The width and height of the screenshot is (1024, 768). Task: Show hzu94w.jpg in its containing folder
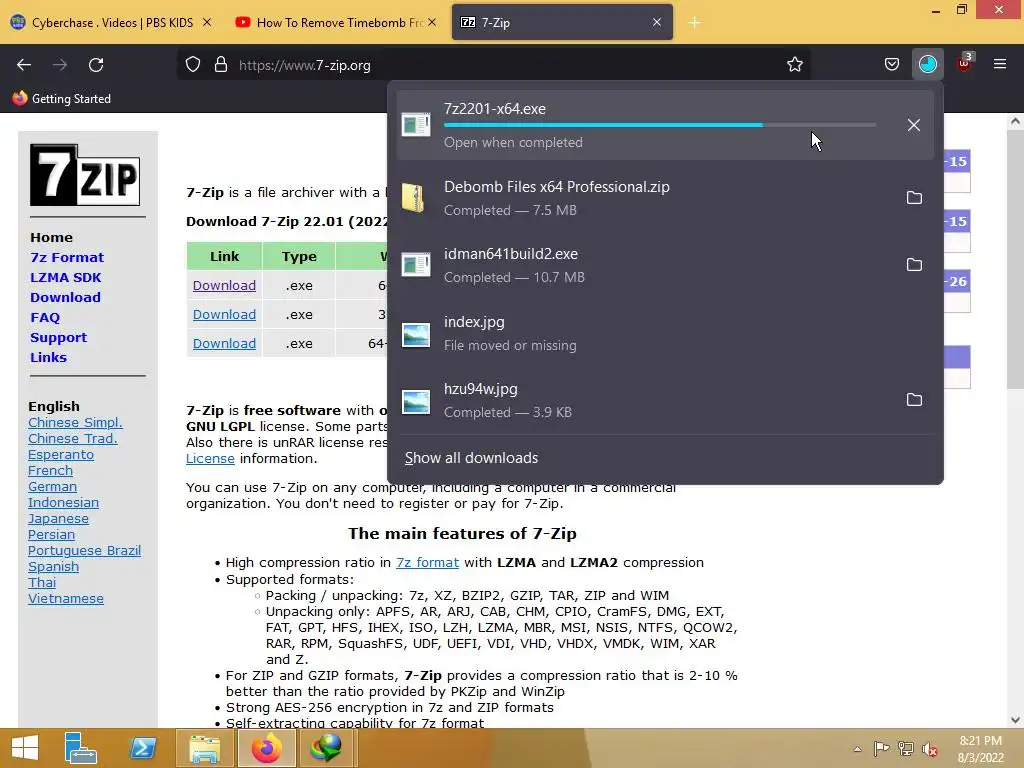[914, 400]
